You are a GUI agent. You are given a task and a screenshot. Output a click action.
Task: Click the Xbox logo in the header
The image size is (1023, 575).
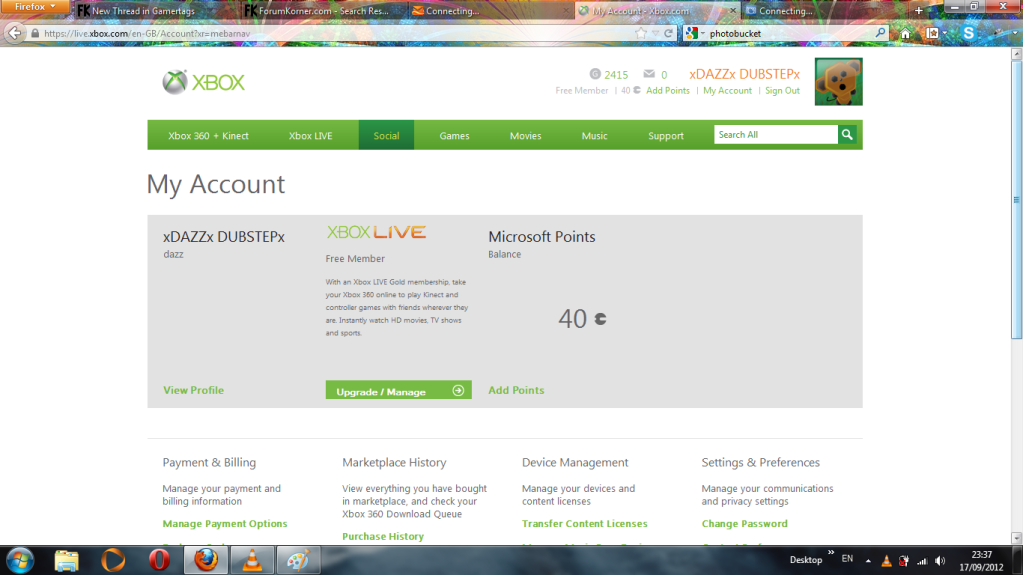tap(203, 82)
